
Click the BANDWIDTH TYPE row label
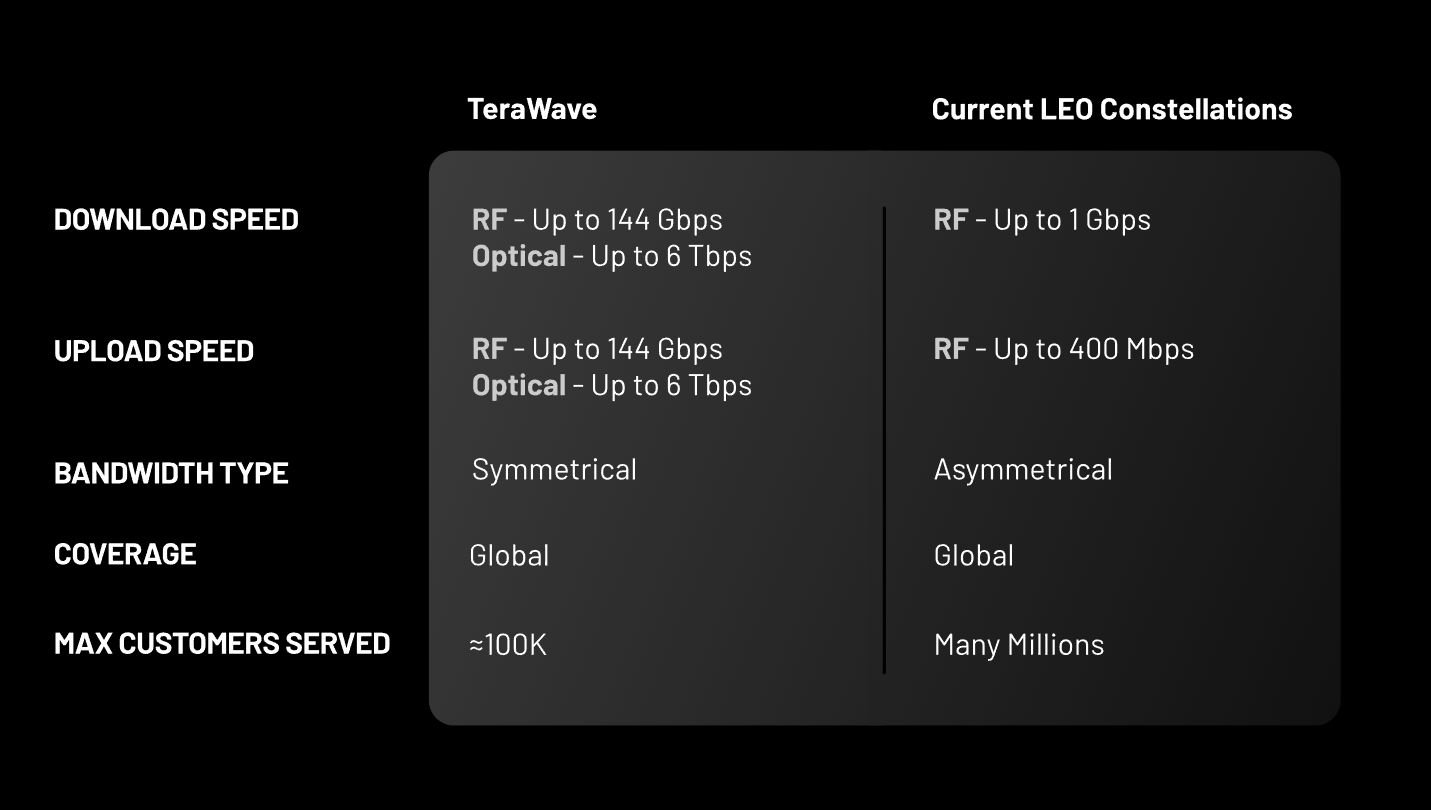click(171, 473)
